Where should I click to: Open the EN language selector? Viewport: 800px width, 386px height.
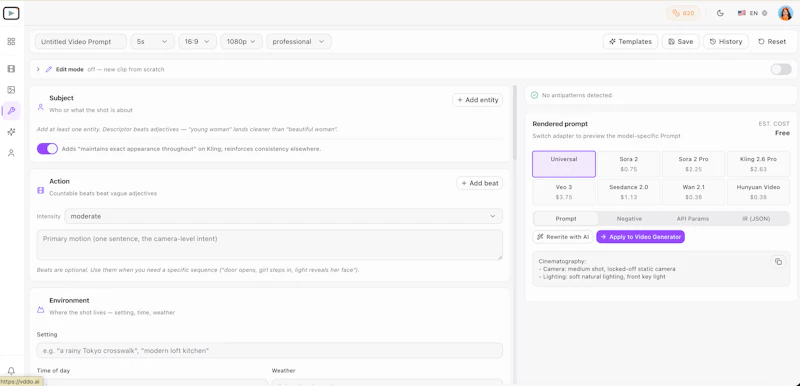[752, 13]
